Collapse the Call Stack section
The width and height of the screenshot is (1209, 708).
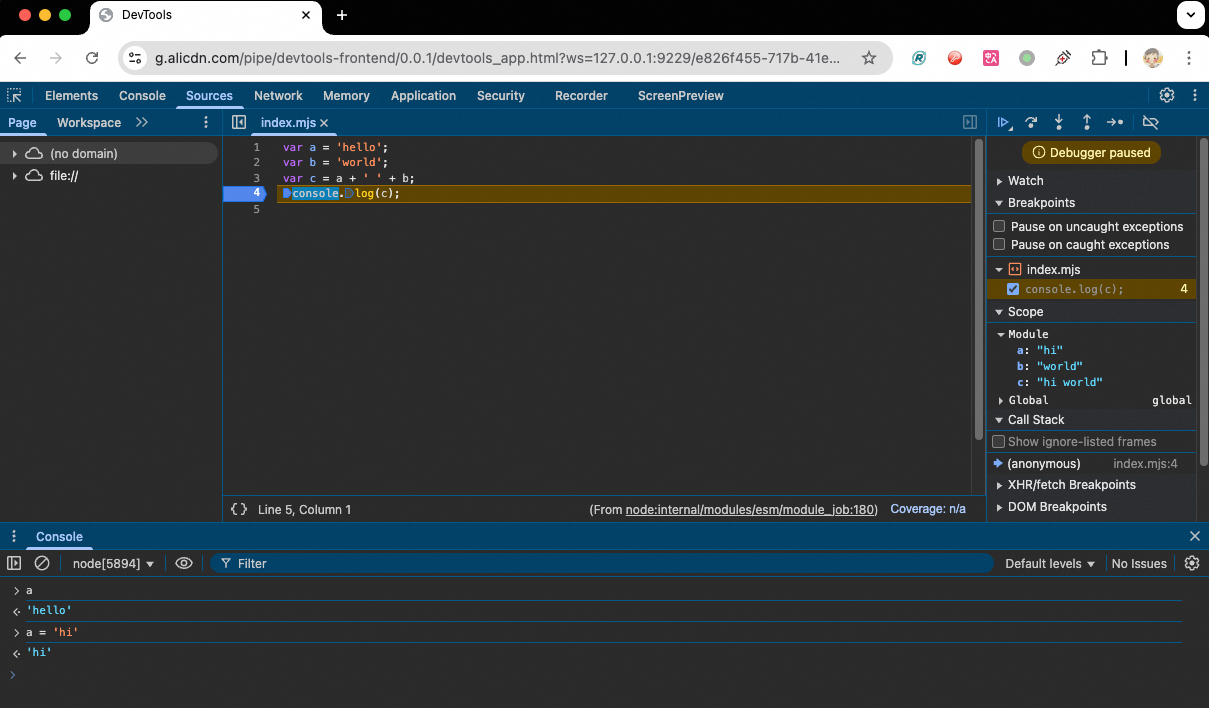[1000, 420]
